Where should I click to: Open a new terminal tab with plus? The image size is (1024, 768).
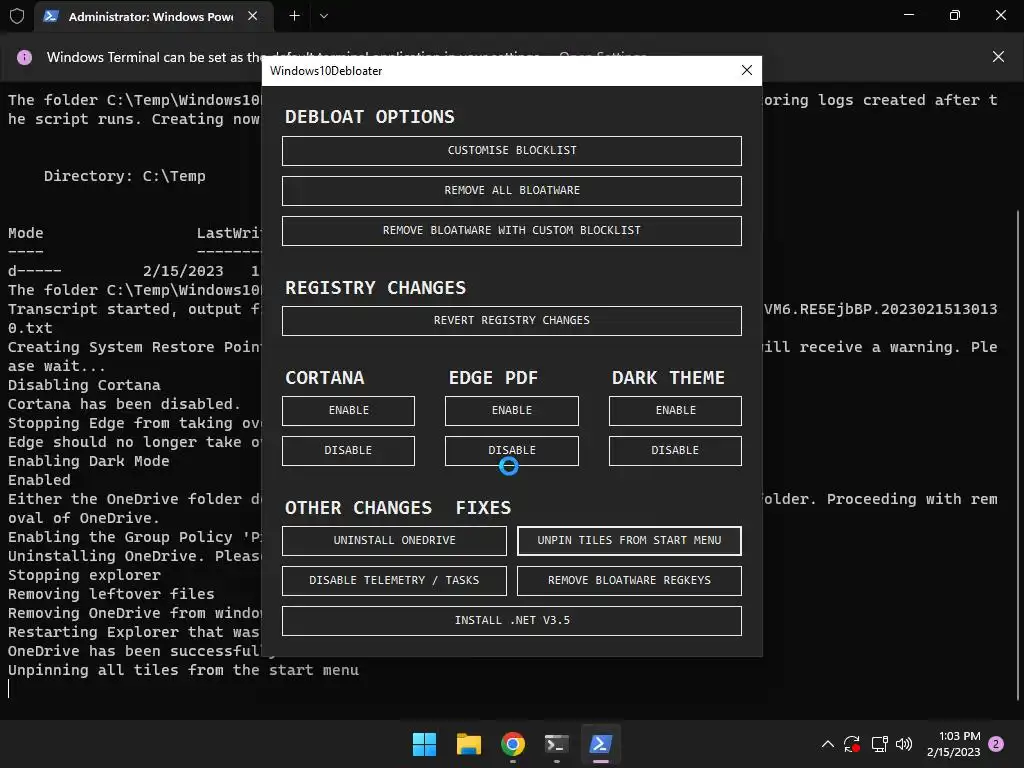(x=295, y=16)
